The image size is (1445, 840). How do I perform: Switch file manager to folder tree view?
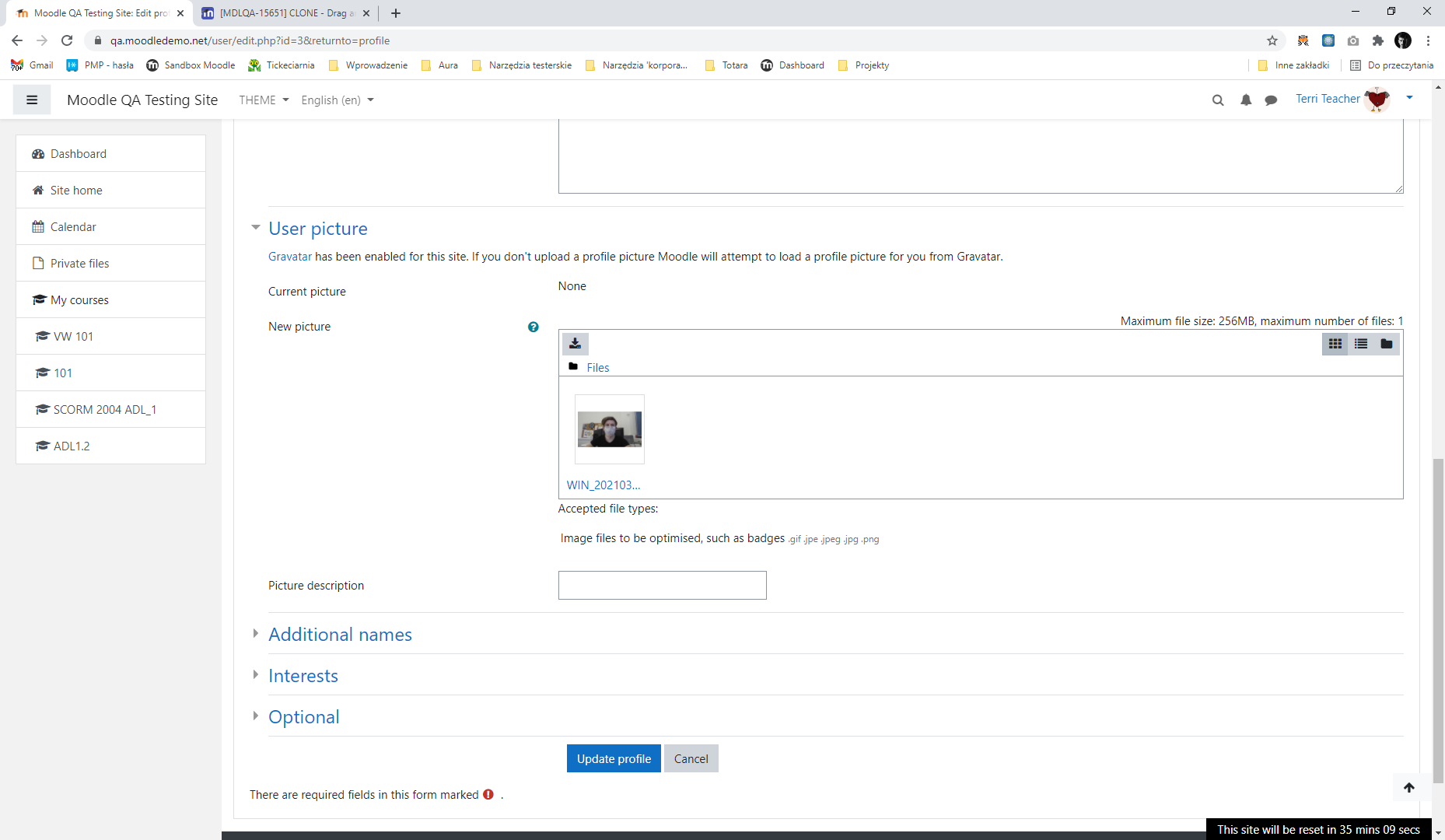1387,344
